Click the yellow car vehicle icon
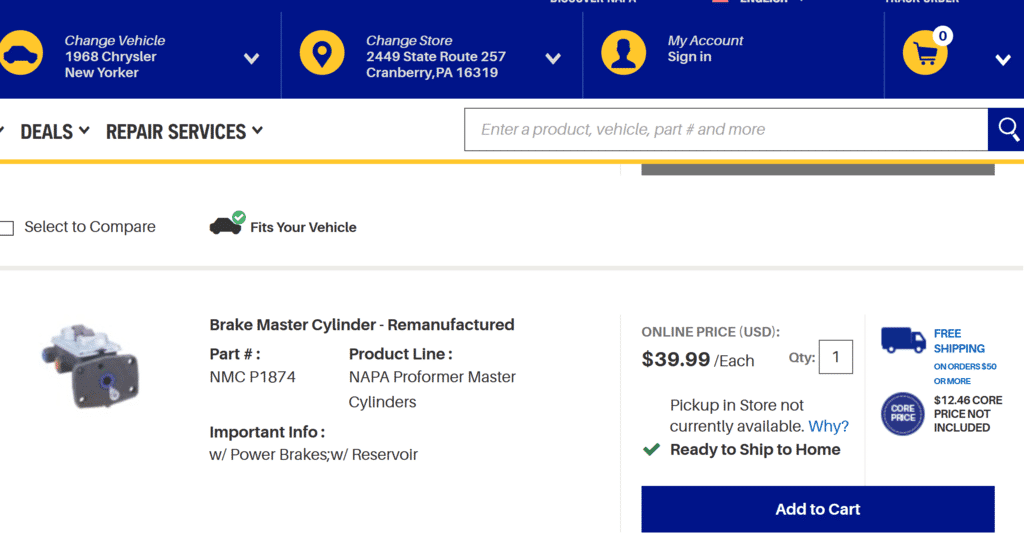Viewport: 1024px width, 559px height. point(20,55)
